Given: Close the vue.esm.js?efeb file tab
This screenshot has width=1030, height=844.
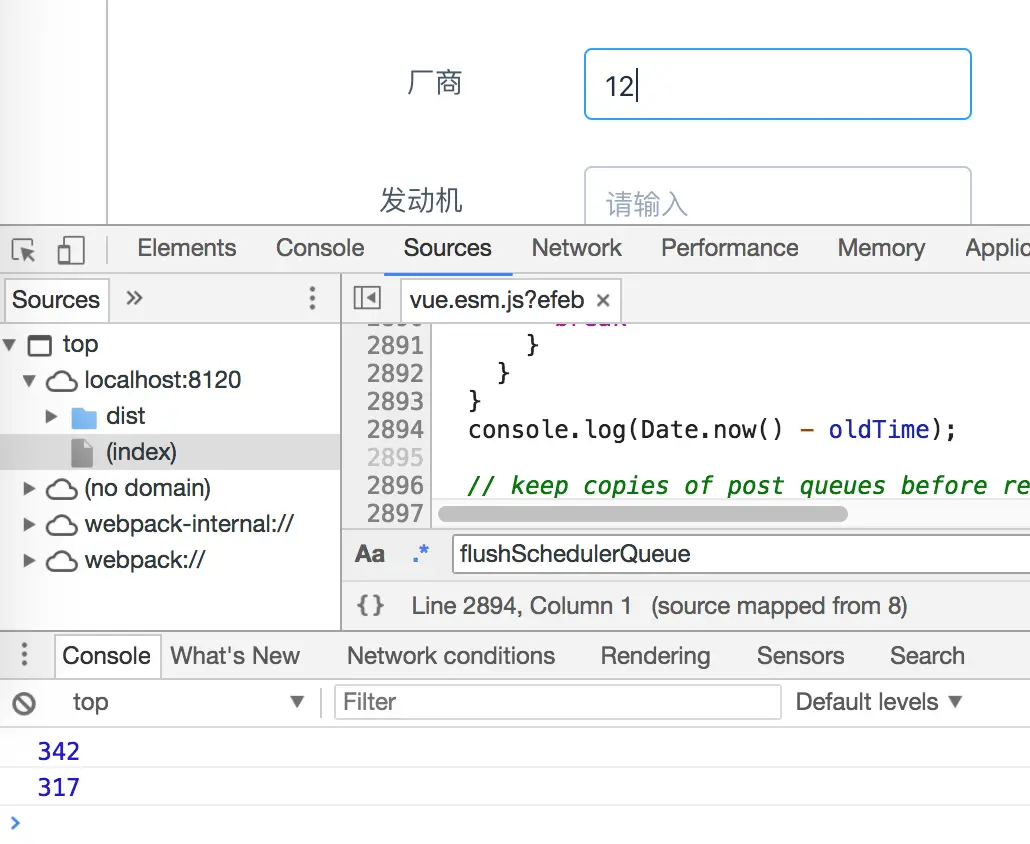Looking at the screenshot, I should pyautogui.click(x=603, y=300).
